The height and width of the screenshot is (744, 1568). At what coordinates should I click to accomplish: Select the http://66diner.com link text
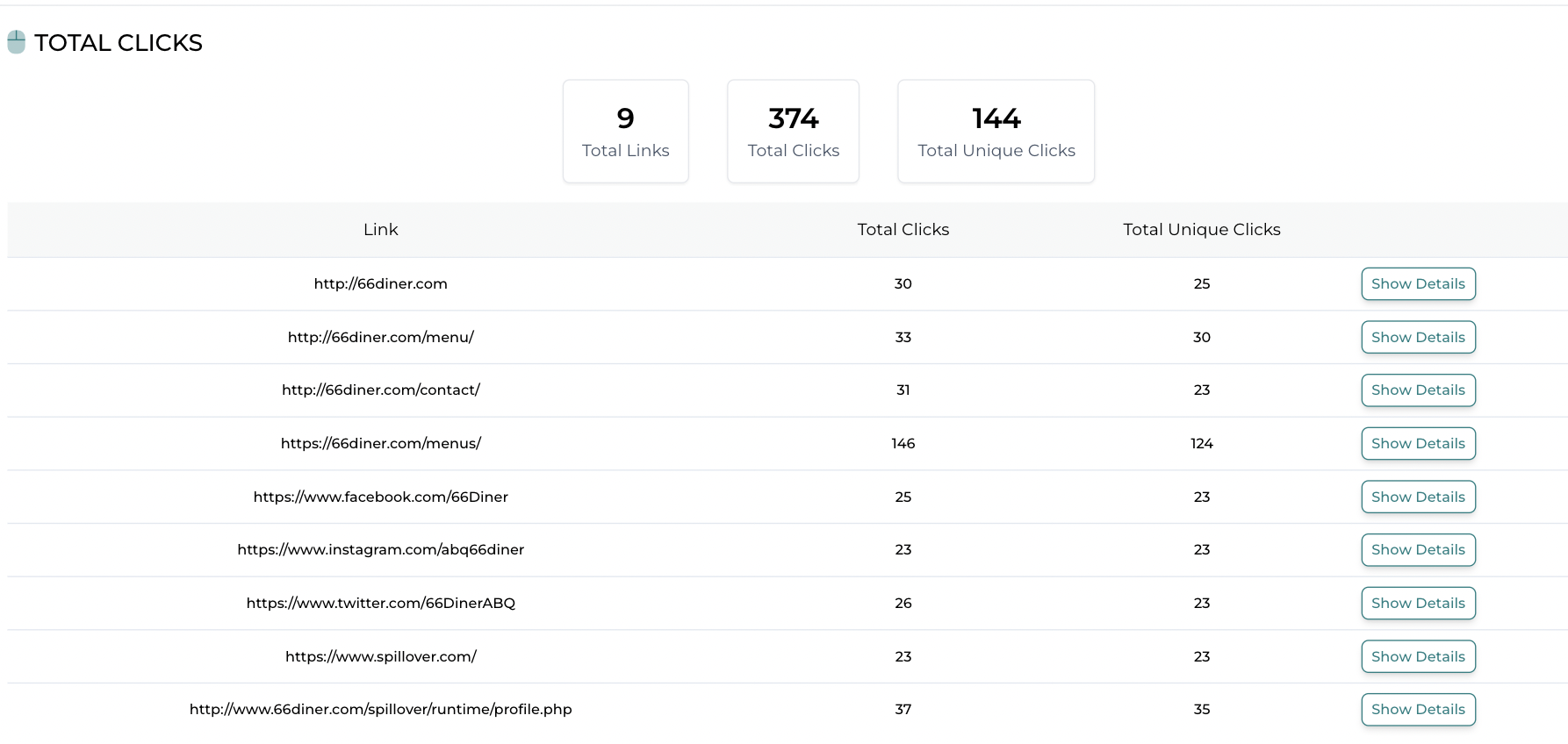pos(381,283)
